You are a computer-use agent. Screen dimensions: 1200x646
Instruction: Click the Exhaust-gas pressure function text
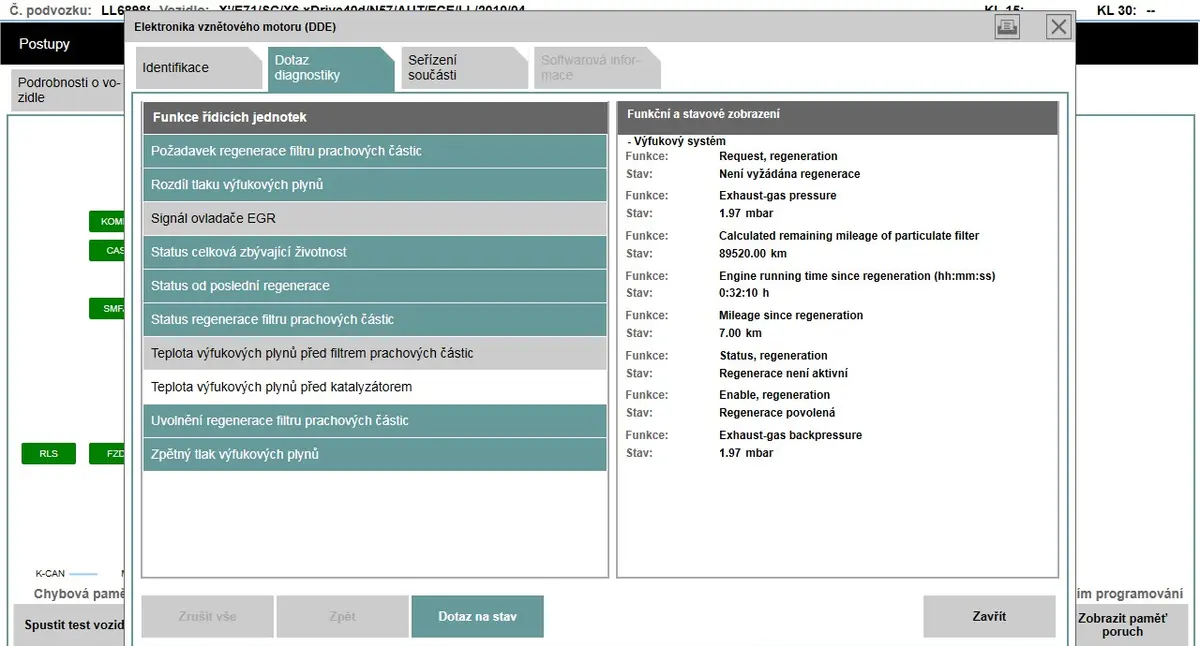click(778, 196)
